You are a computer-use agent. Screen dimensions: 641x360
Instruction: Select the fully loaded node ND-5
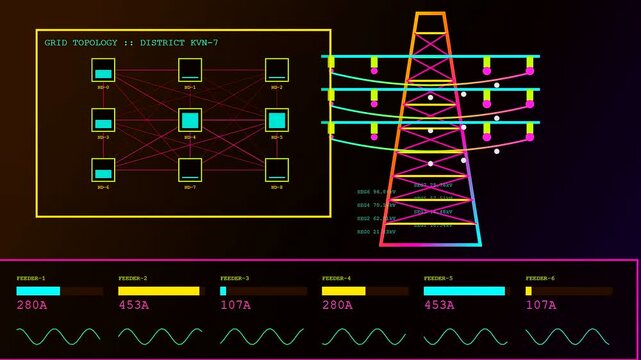[277, 120]
